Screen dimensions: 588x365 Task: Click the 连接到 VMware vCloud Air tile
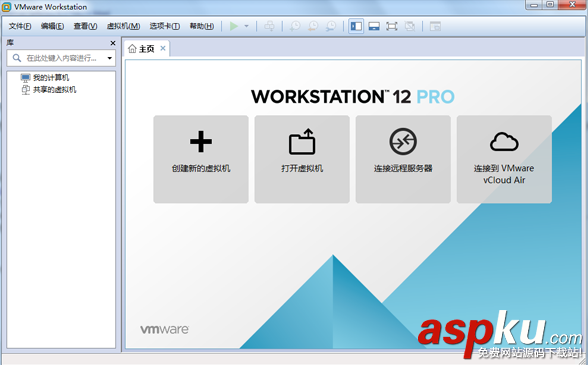tap(504, 159)
